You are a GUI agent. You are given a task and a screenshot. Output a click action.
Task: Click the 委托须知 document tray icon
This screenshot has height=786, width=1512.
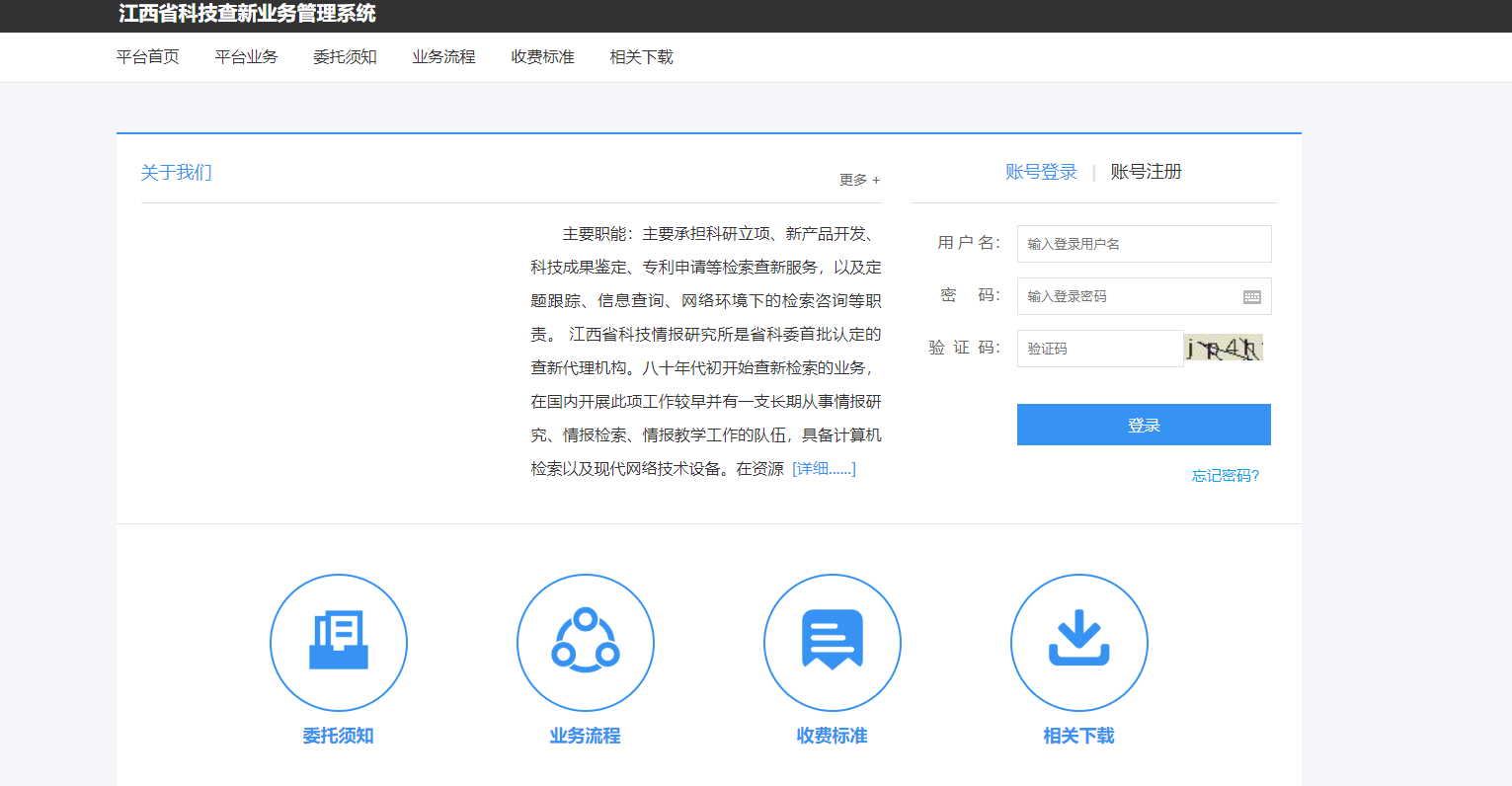tap(339, 642)
